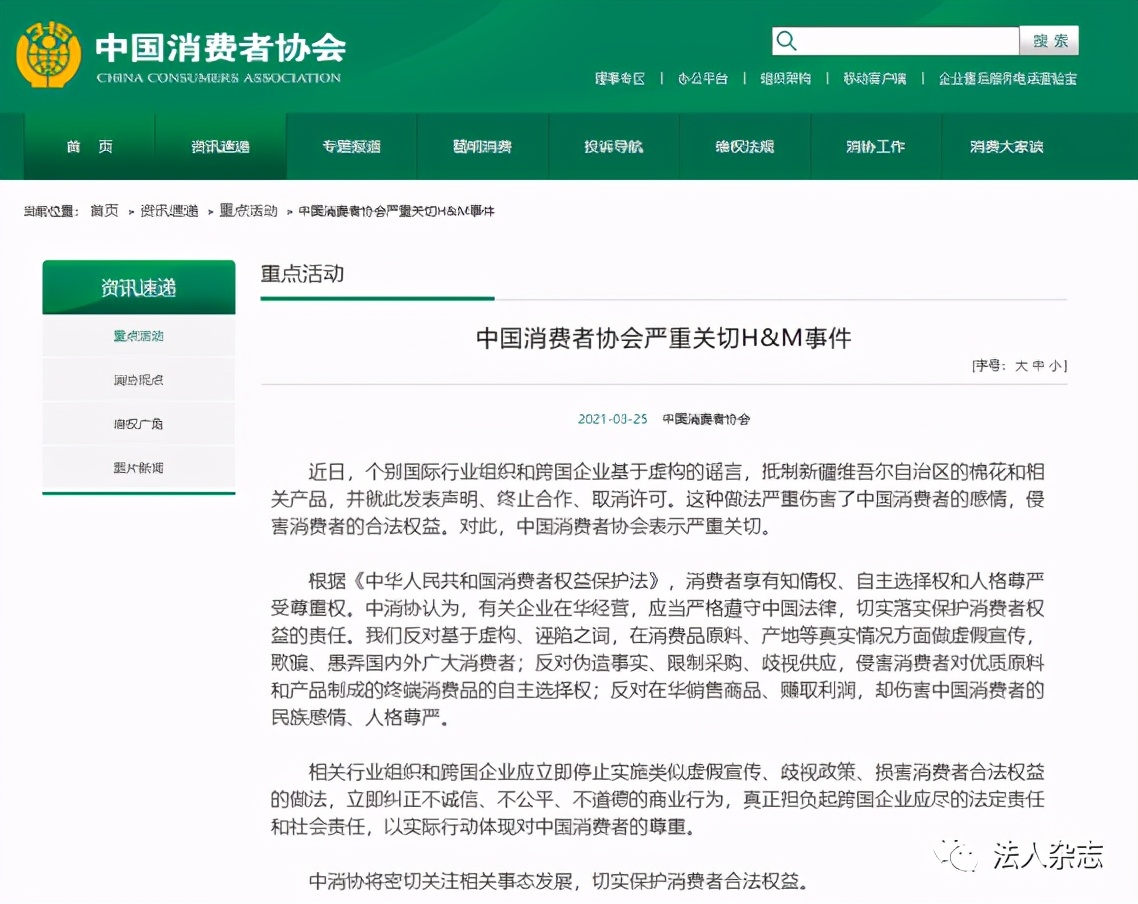Image resolution: width=1138 pixels, height=904 pixels.
Task: Open the 专题报道 navigation menu
Action: pyautogui.click(x=350, y=146)
